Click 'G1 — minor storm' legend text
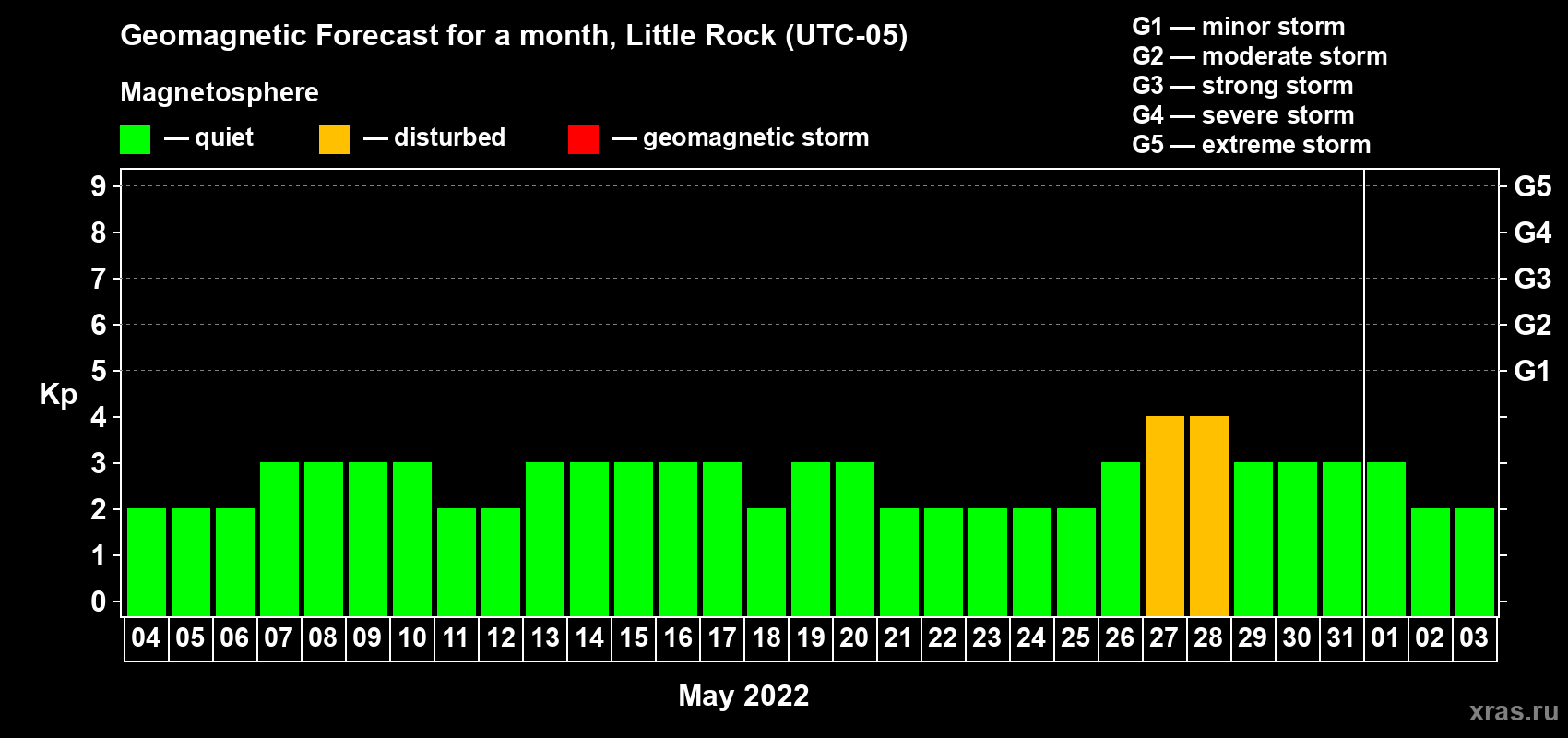 tap(1239, 27)
